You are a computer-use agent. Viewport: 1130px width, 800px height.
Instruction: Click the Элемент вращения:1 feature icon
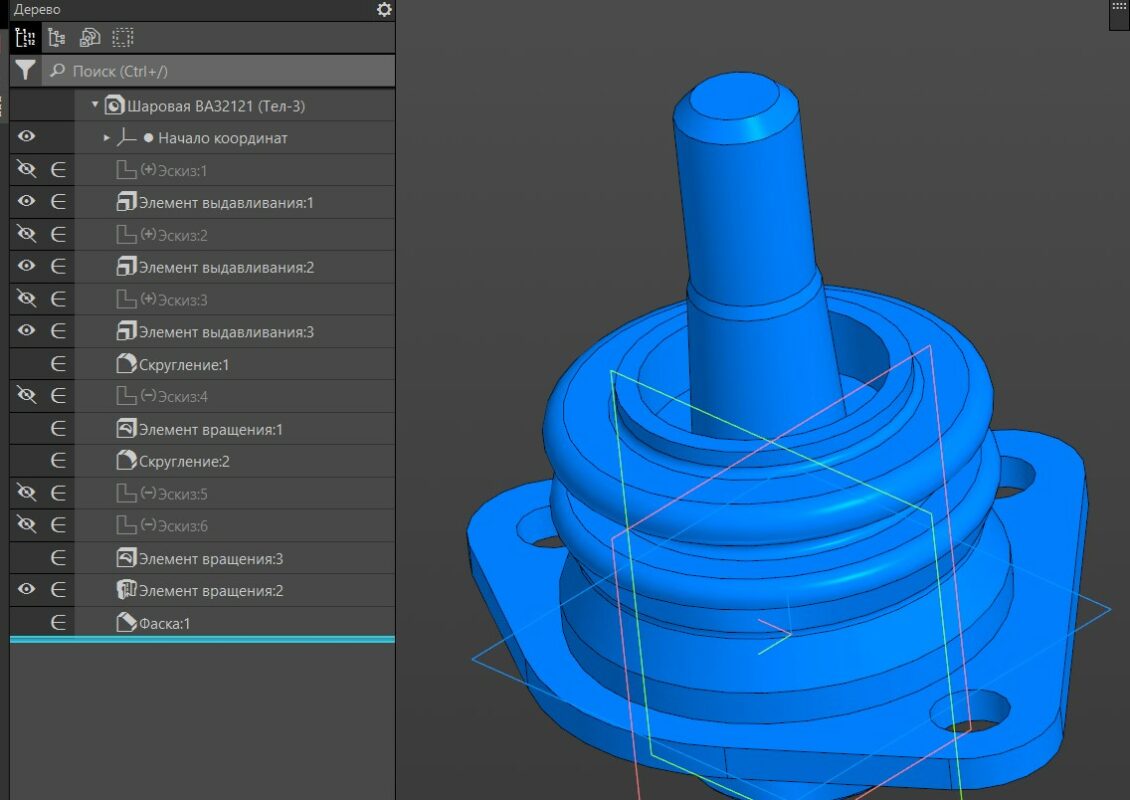pos(126,429)
